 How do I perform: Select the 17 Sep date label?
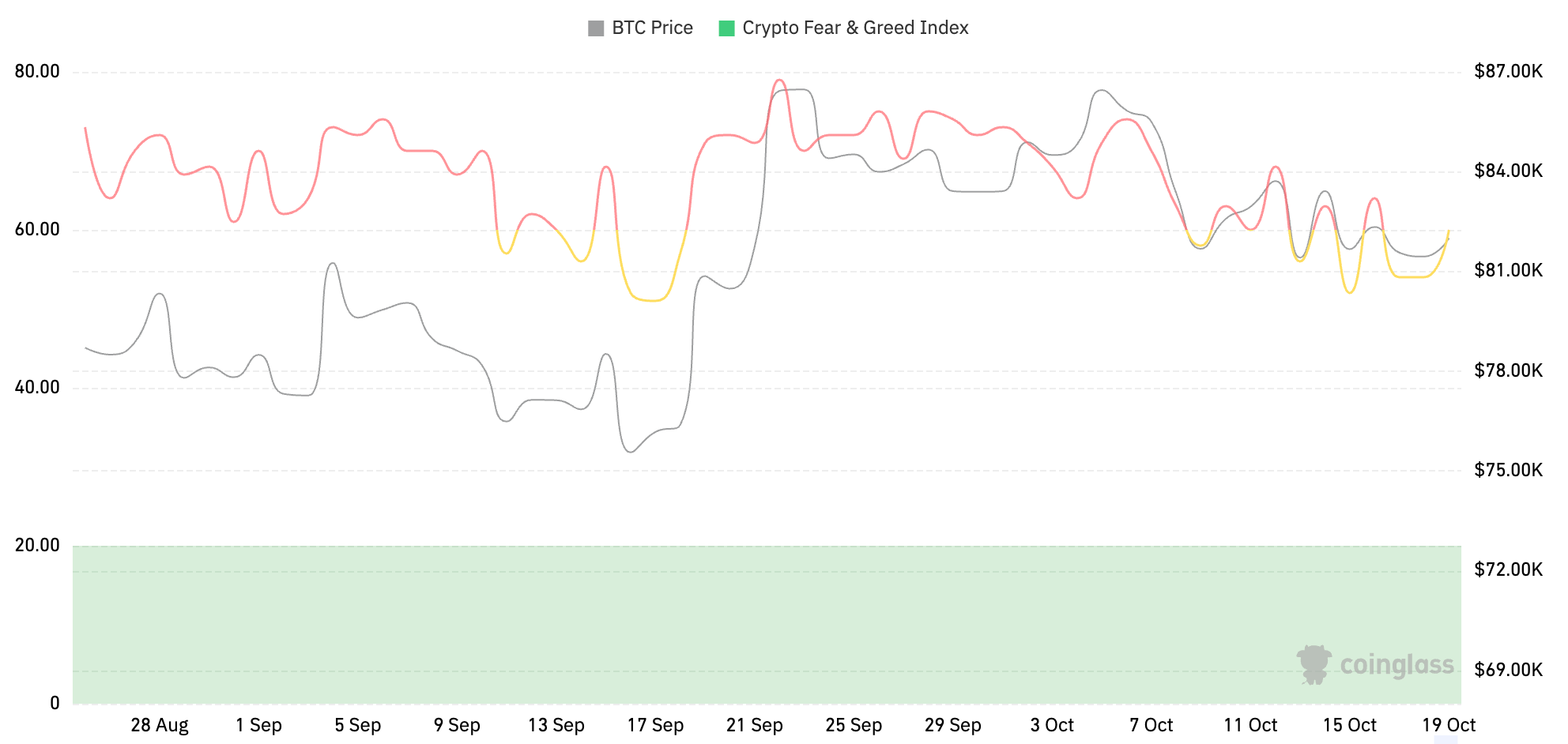tap(655, 725)
